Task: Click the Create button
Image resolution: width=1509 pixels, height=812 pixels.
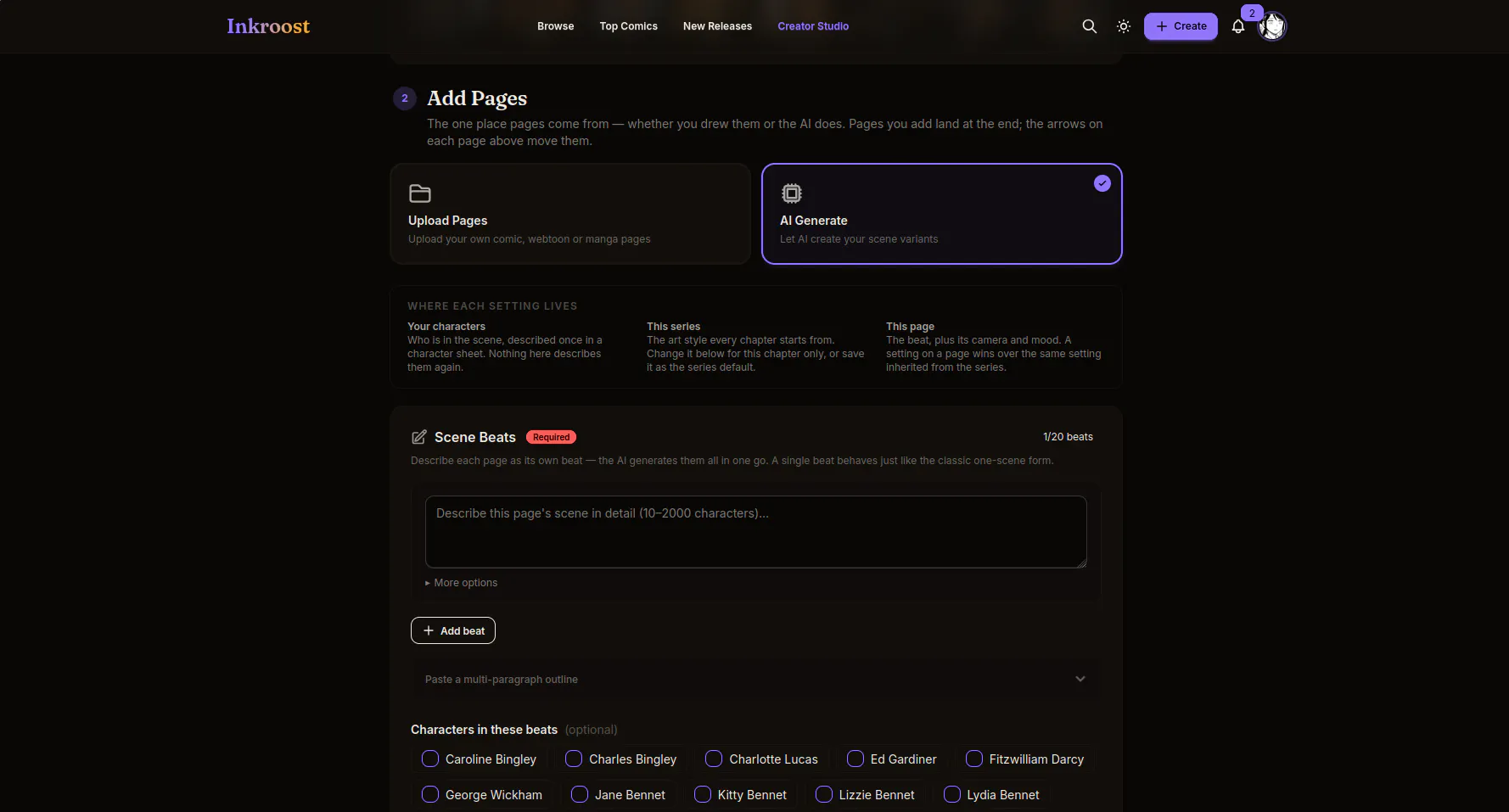Action: (1181, 26)
